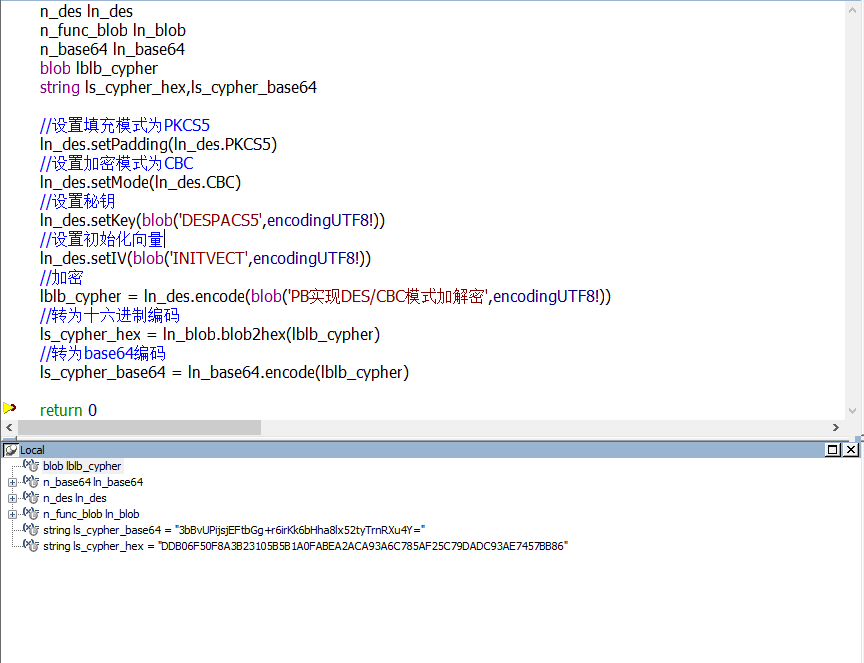The image size is (864, 663).
Task: Click the horizontal scrollbar thumb in code pane
Action: 139,427
